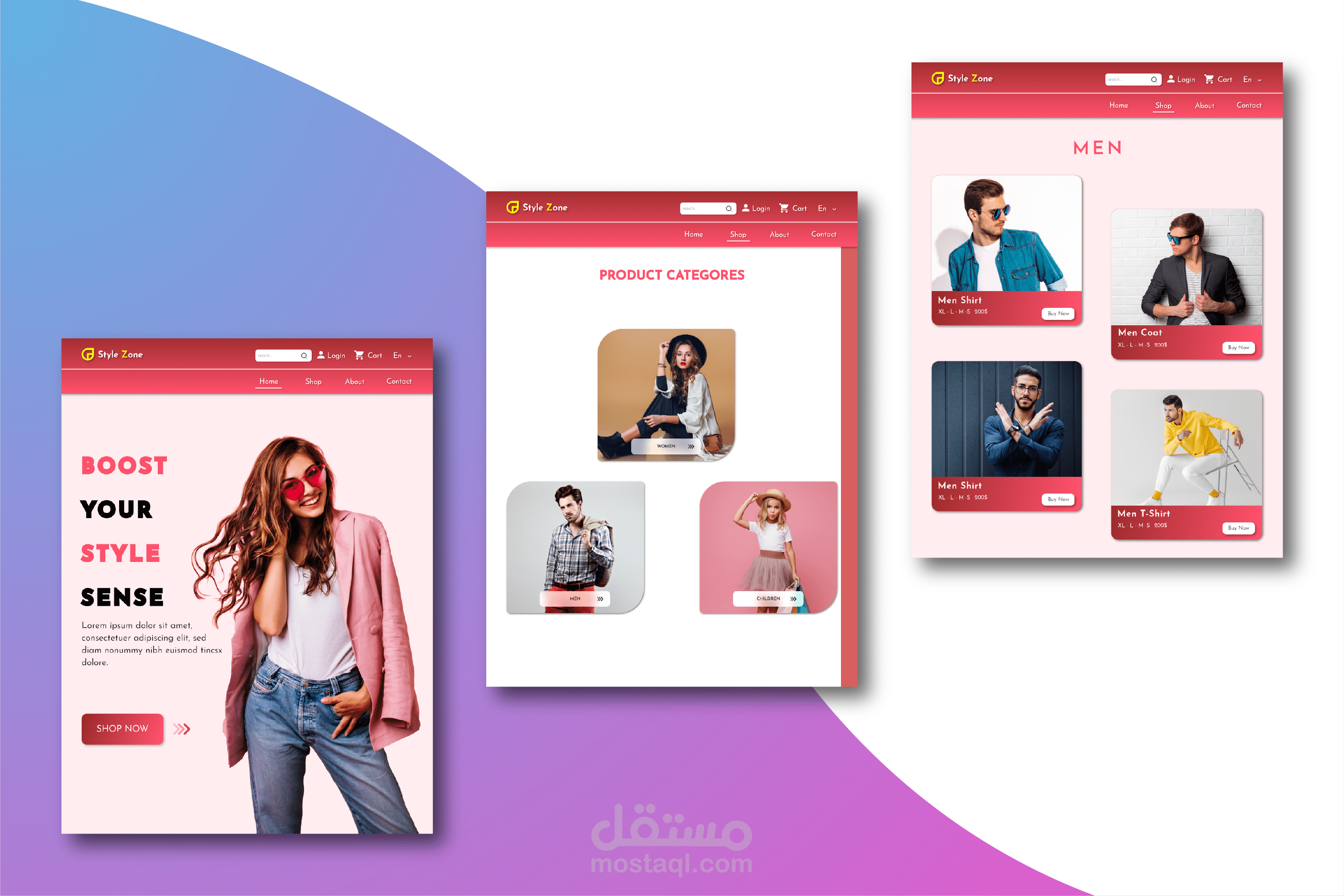Click the Style Zone logo icon

pos(88,356)
